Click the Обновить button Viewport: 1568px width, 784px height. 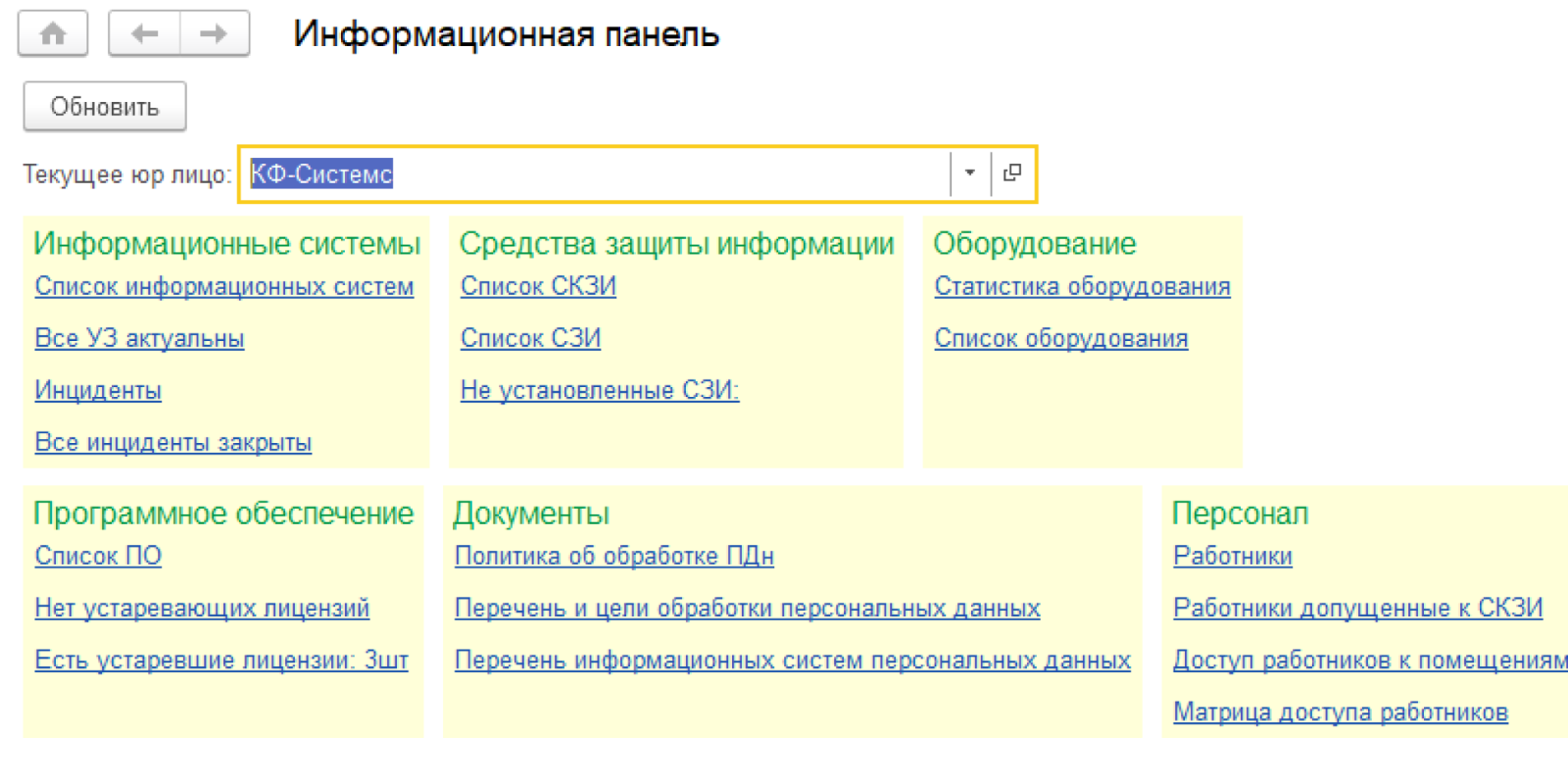(x=105, y=107)
